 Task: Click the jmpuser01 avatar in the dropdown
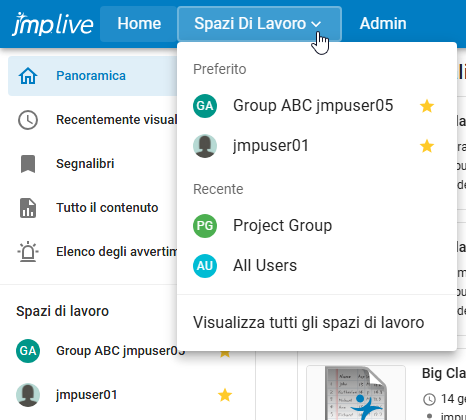pyautogui.click(x=205, y=146)
